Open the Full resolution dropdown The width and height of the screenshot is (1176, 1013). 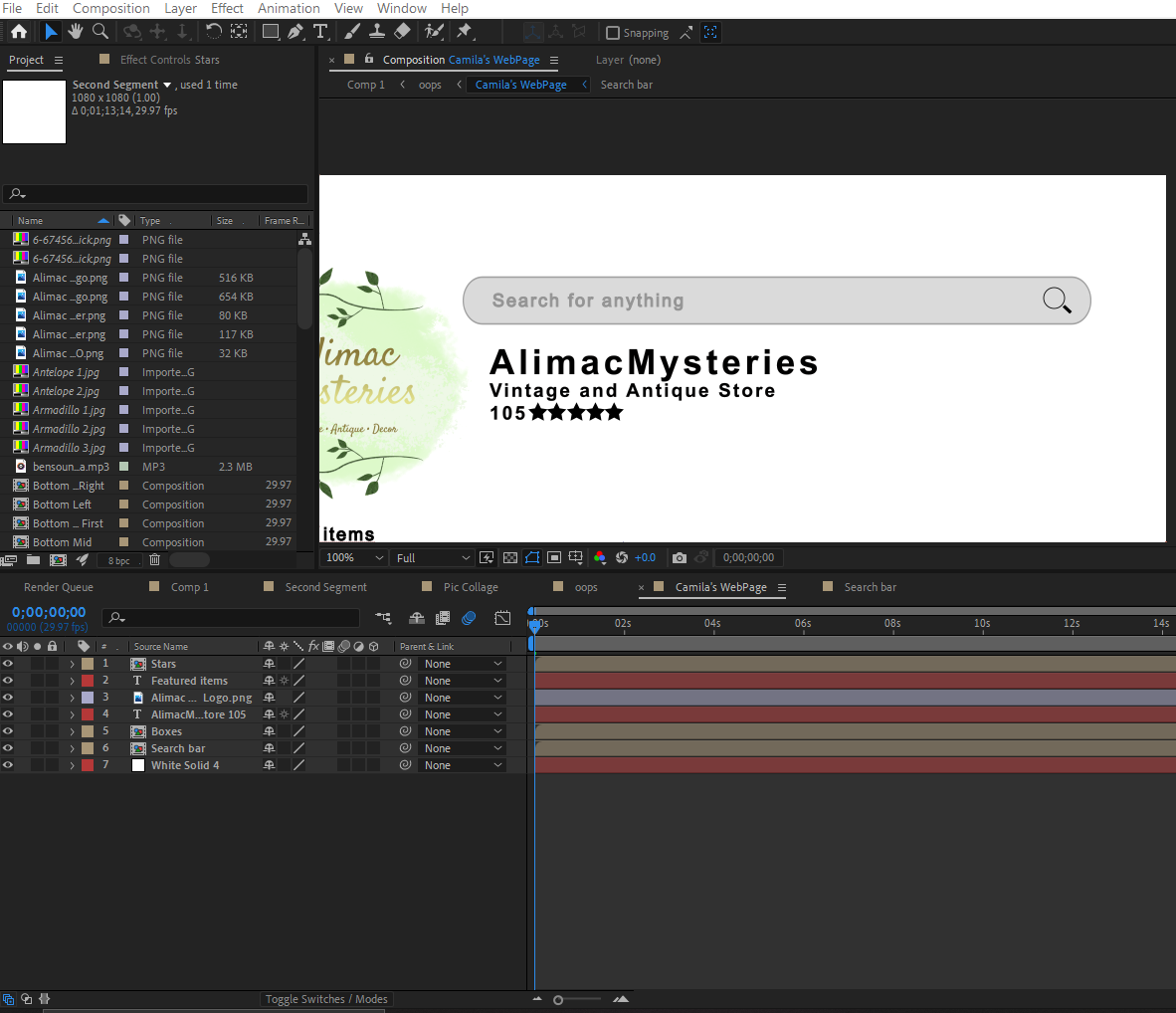(433, 558)
